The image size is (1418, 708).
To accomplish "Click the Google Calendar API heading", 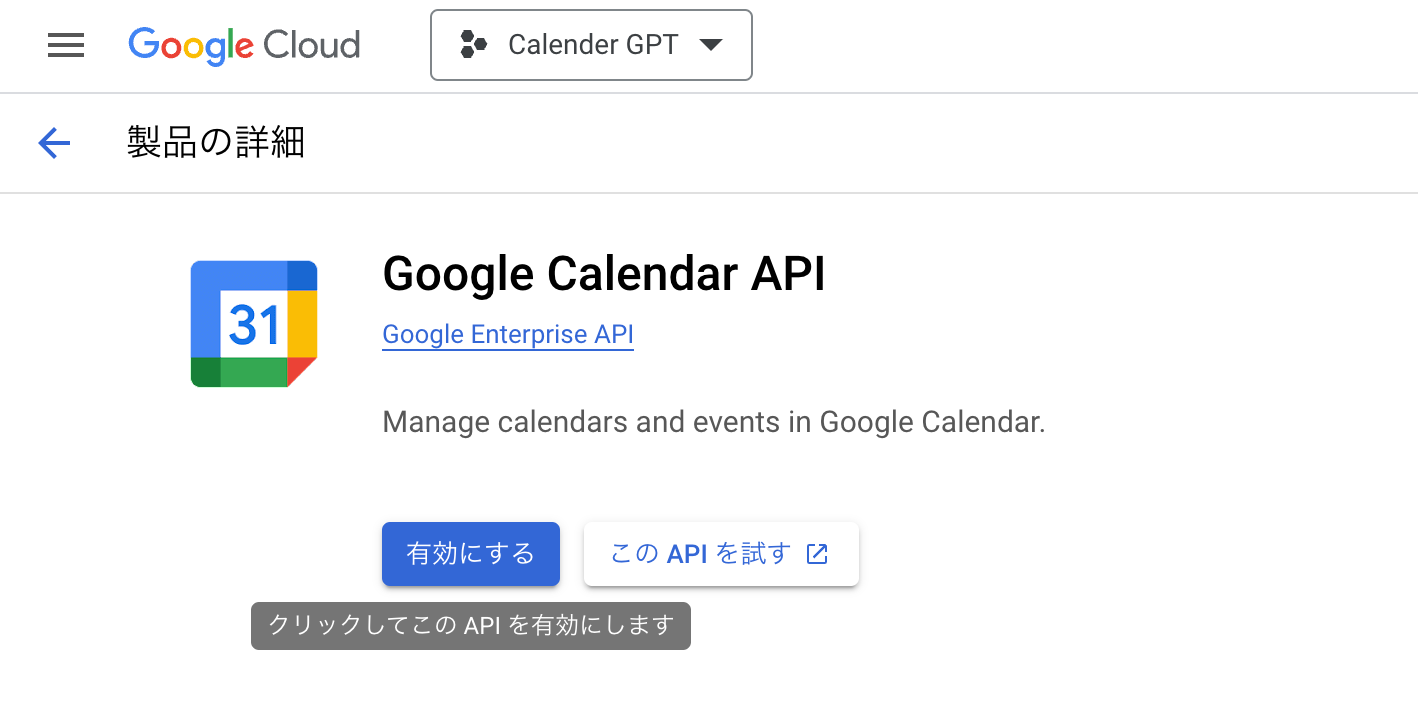I will [604, 274].
